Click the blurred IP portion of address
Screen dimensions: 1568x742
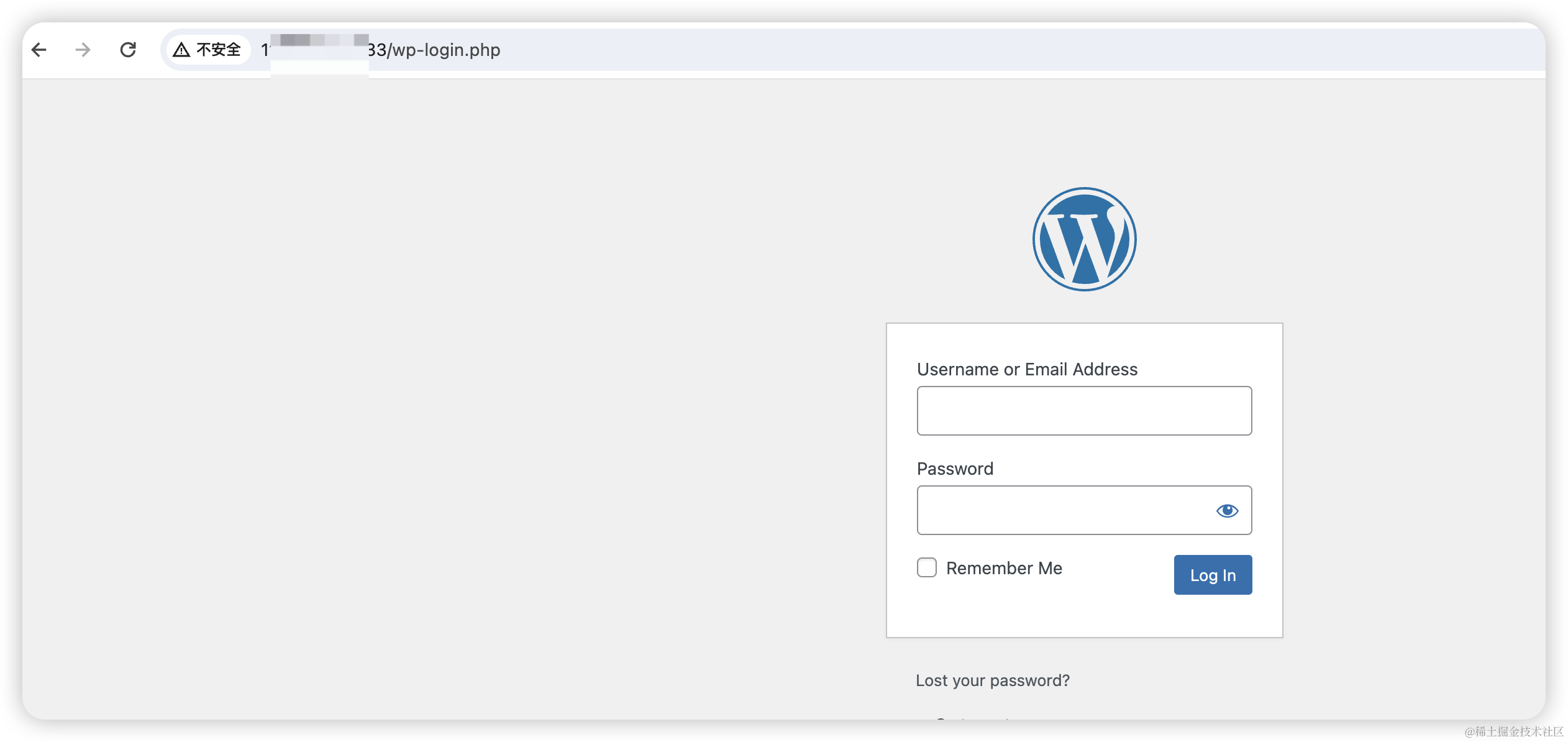[319, 48]
